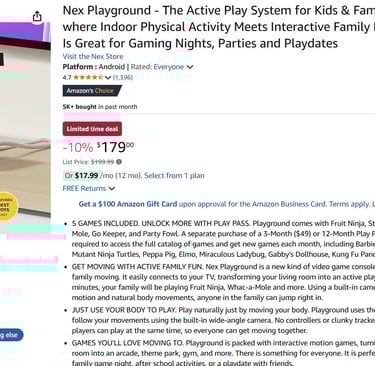
Task: Click the Amazon's Choice badge
Action: (x=92, y=91)
